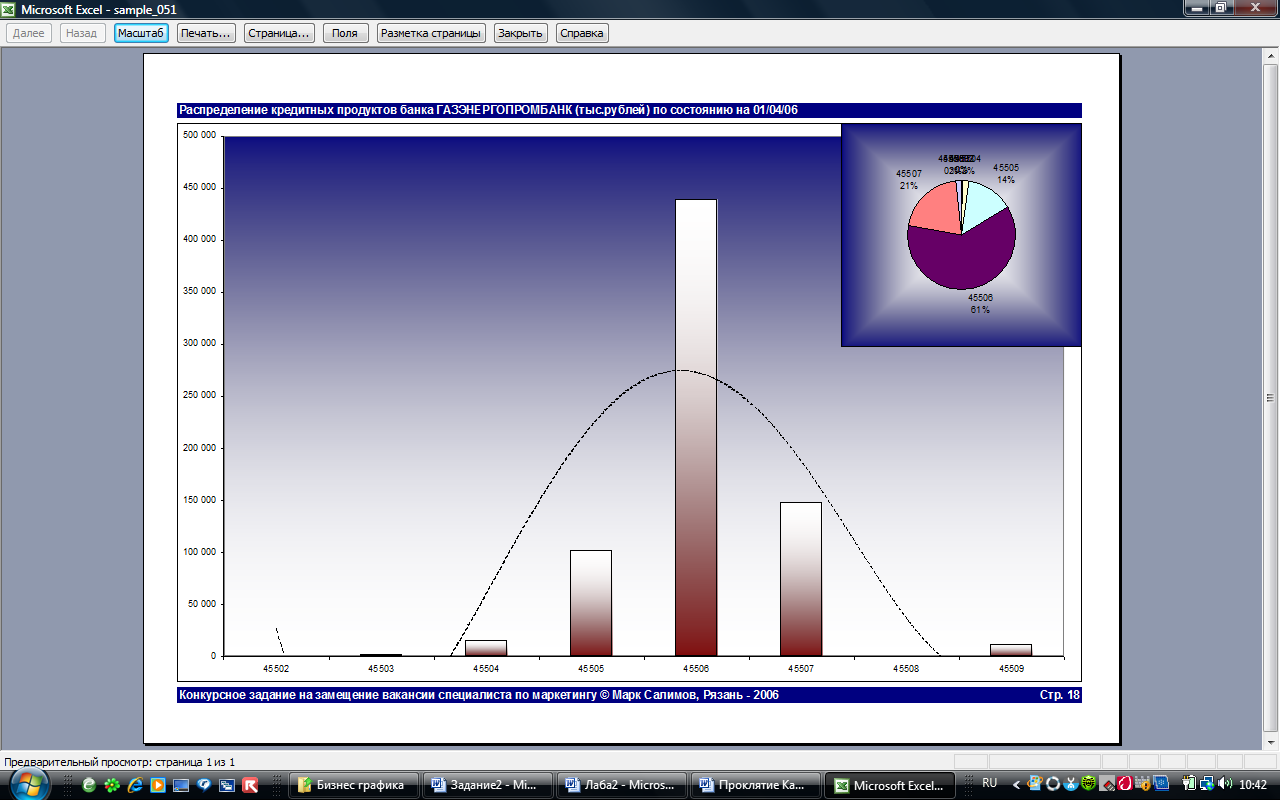
Task: Click the Windows Start orb
Action: (28, 784)
